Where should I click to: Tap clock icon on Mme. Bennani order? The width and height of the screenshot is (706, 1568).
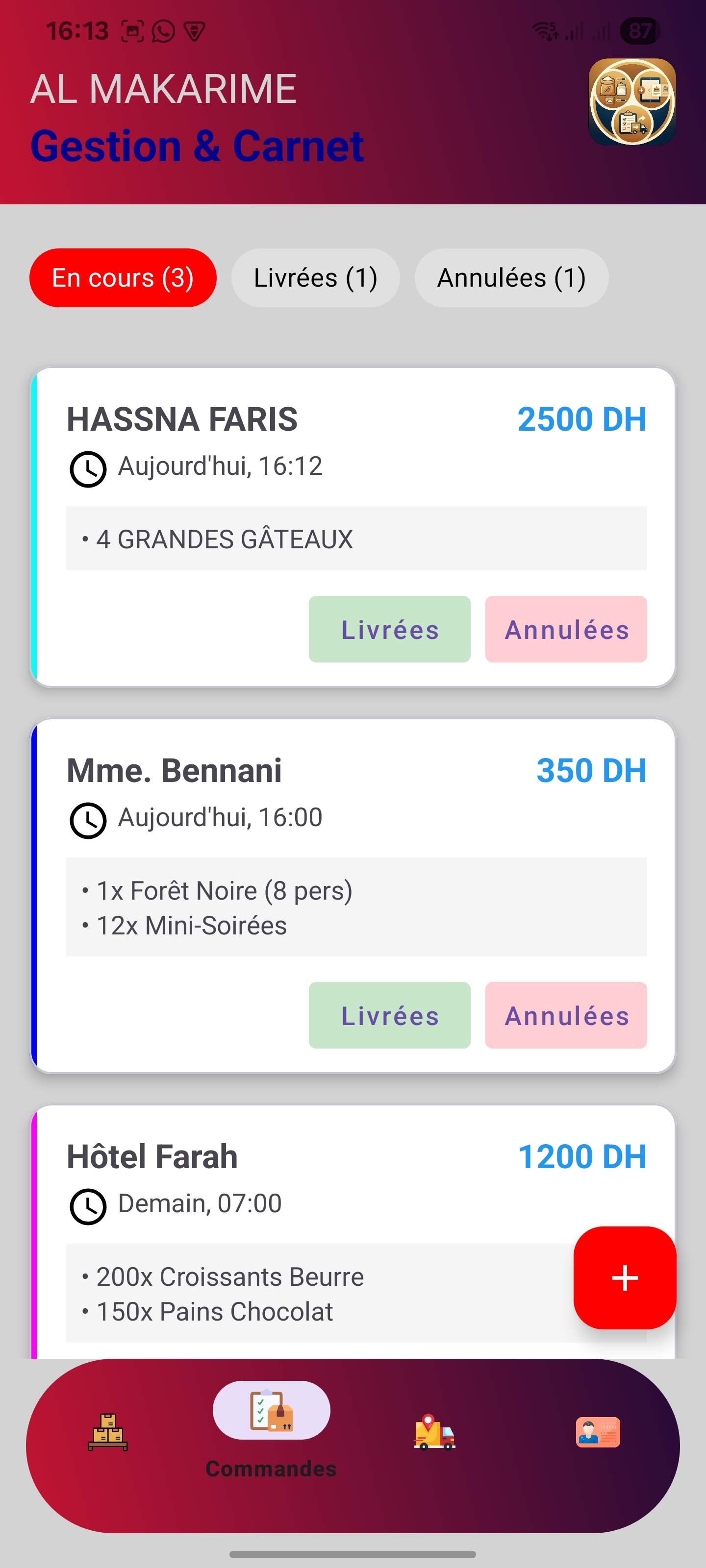[88, 820]
